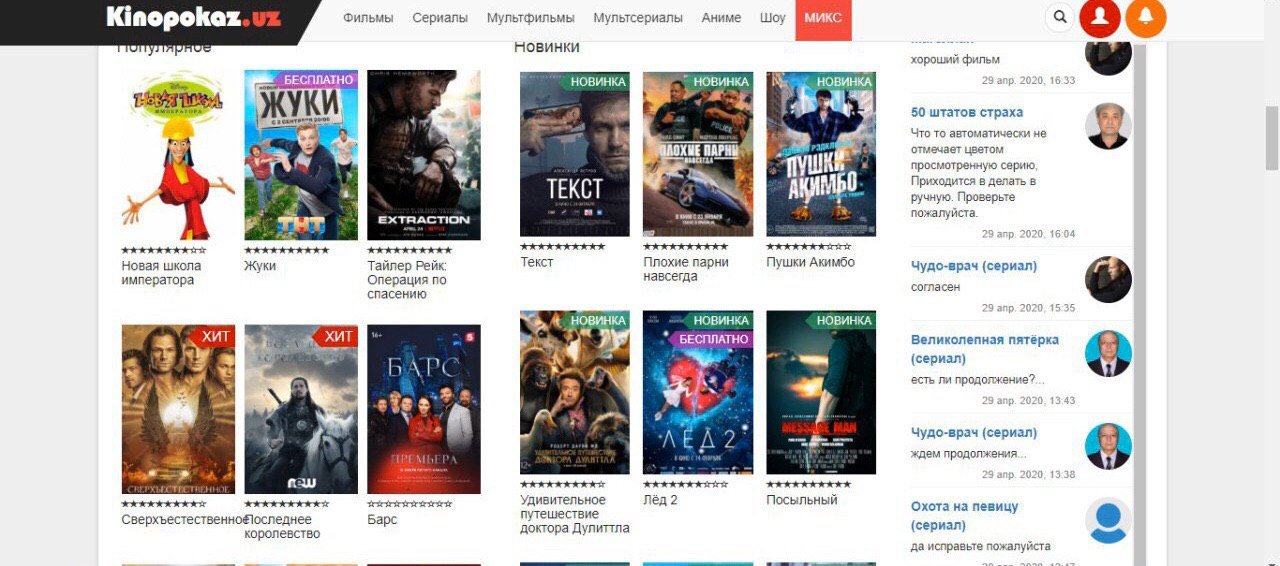Click avatar beside Великолепная пятёрка comment

click(1108, 353)
